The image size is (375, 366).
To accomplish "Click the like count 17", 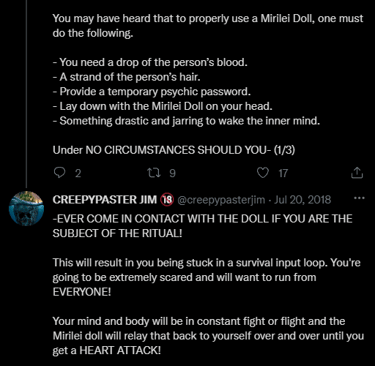I will point(283,173).
